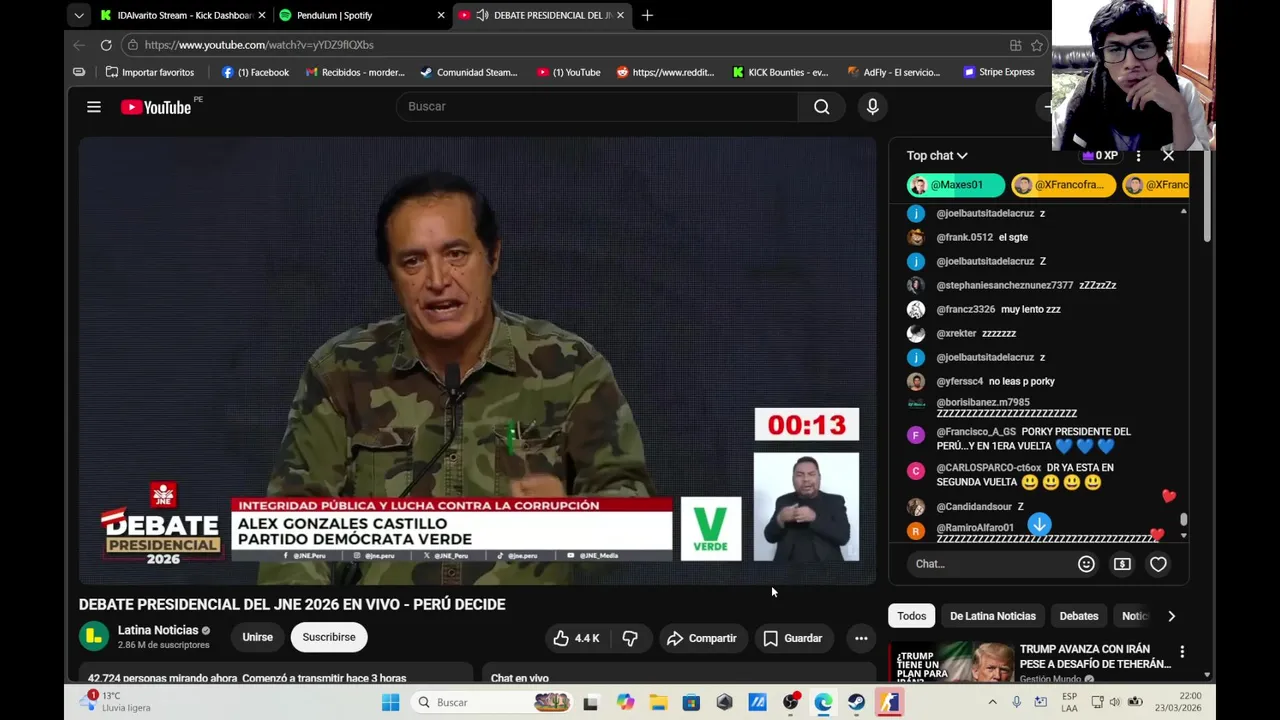Open the Facebook bookmark
1280x720 pixels.
[x=255, y=72]
